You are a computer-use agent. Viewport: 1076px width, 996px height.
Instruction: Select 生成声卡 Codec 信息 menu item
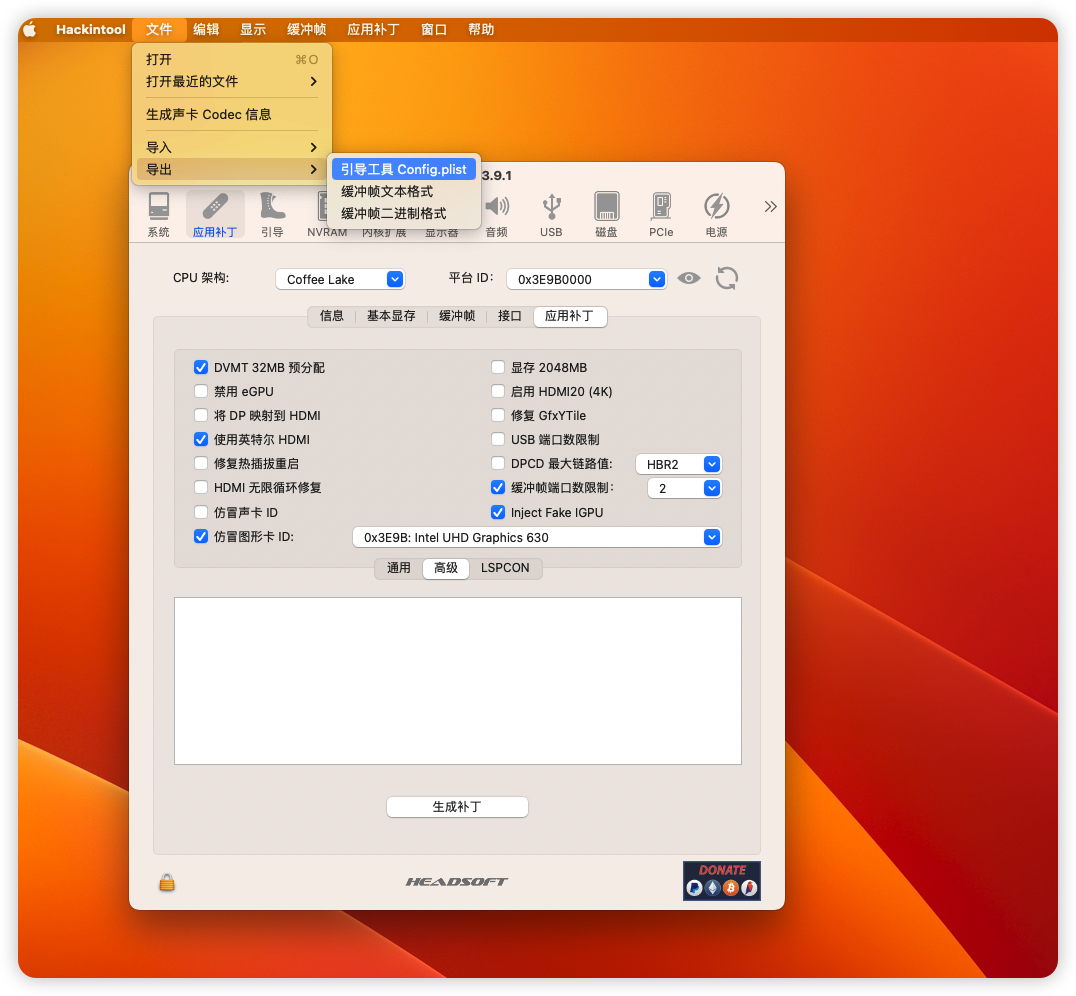[231, 115]
